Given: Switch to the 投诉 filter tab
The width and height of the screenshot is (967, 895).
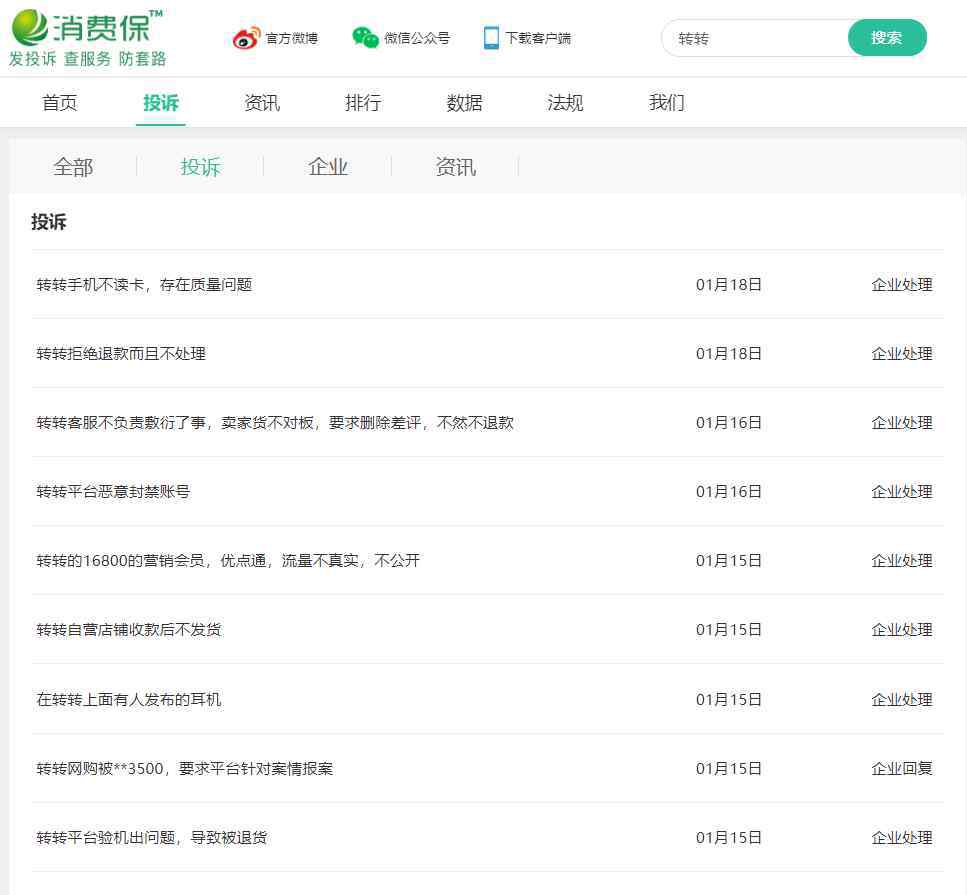Looking at the screenshot, I should coord(200,167).
